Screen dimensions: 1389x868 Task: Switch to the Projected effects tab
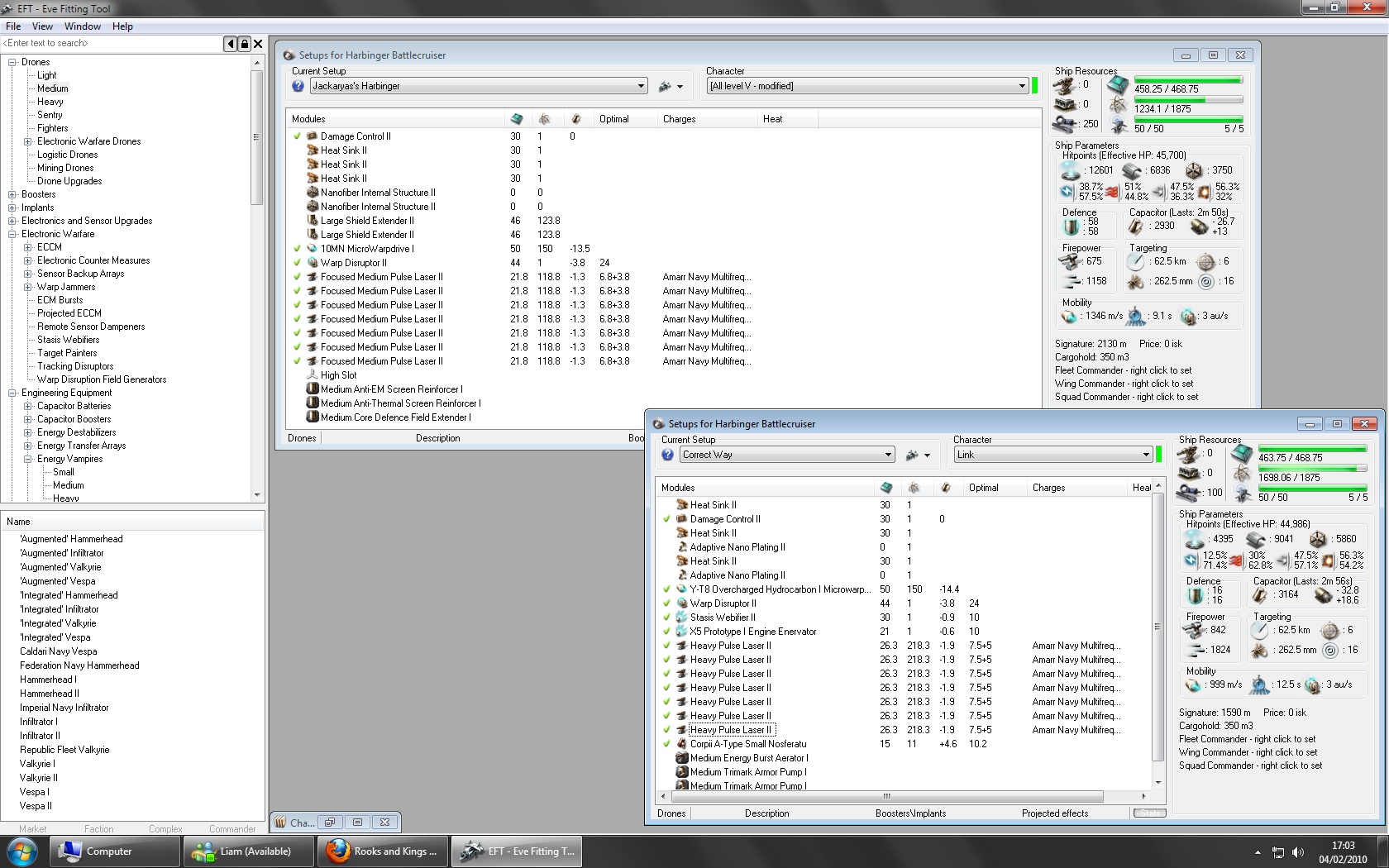(1055, 813)
